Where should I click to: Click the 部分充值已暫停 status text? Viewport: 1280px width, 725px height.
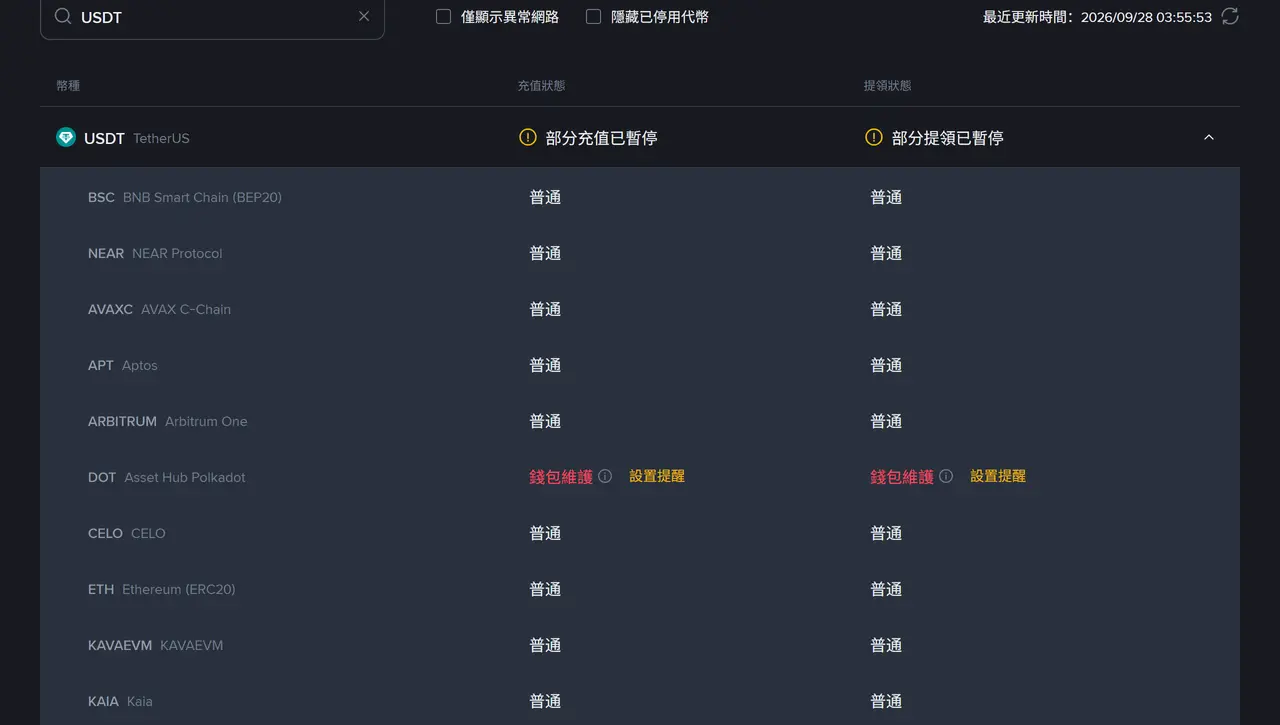(602, 138)
